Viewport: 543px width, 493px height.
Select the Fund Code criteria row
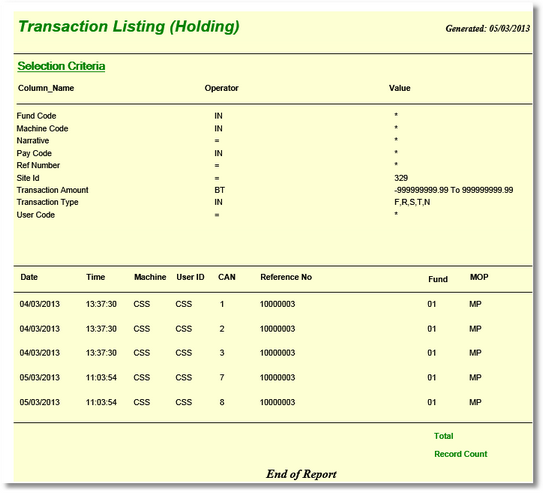pyautogui.click(x=274, y=116)
